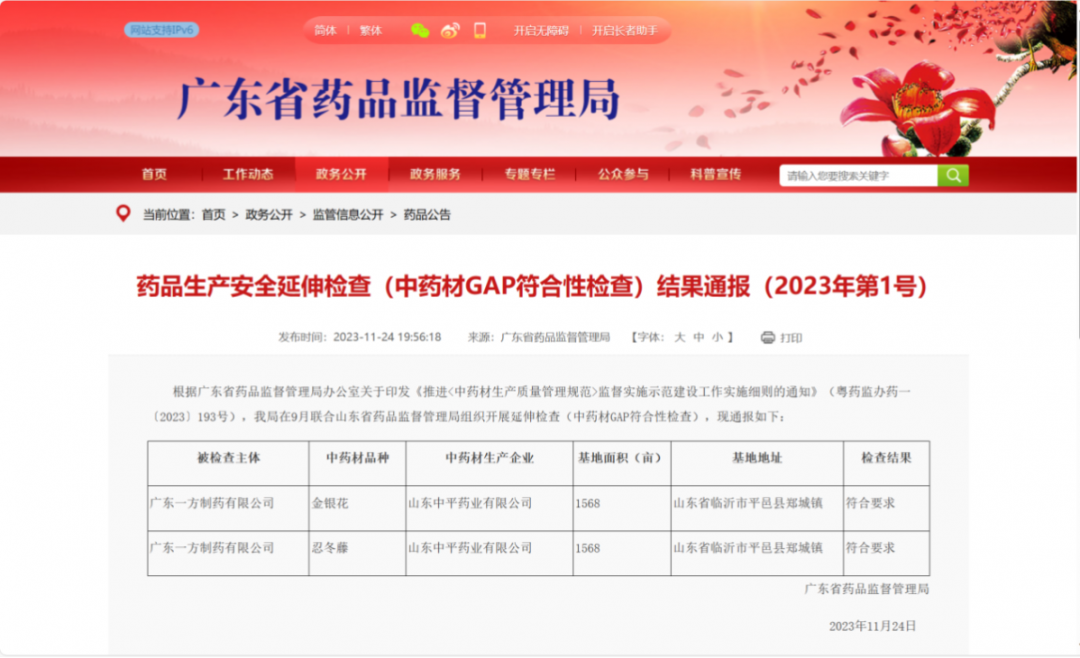Set font size to 小 (small)

point(717,338)
